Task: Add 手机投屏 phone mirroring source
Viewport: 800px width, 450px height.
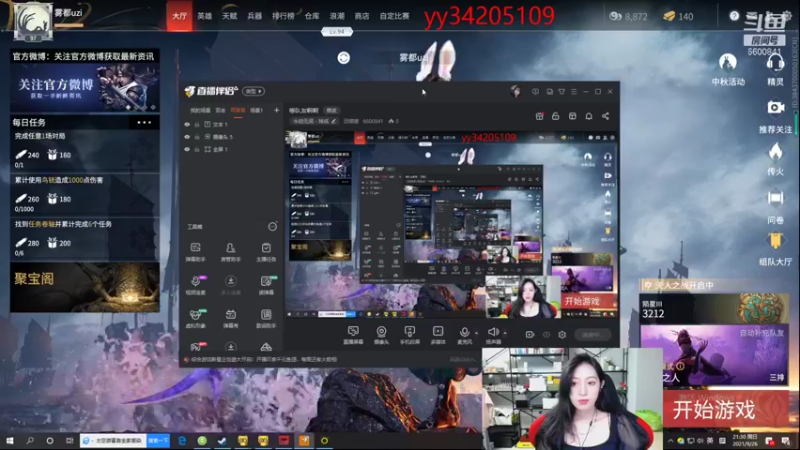Action: click(409, 335)
